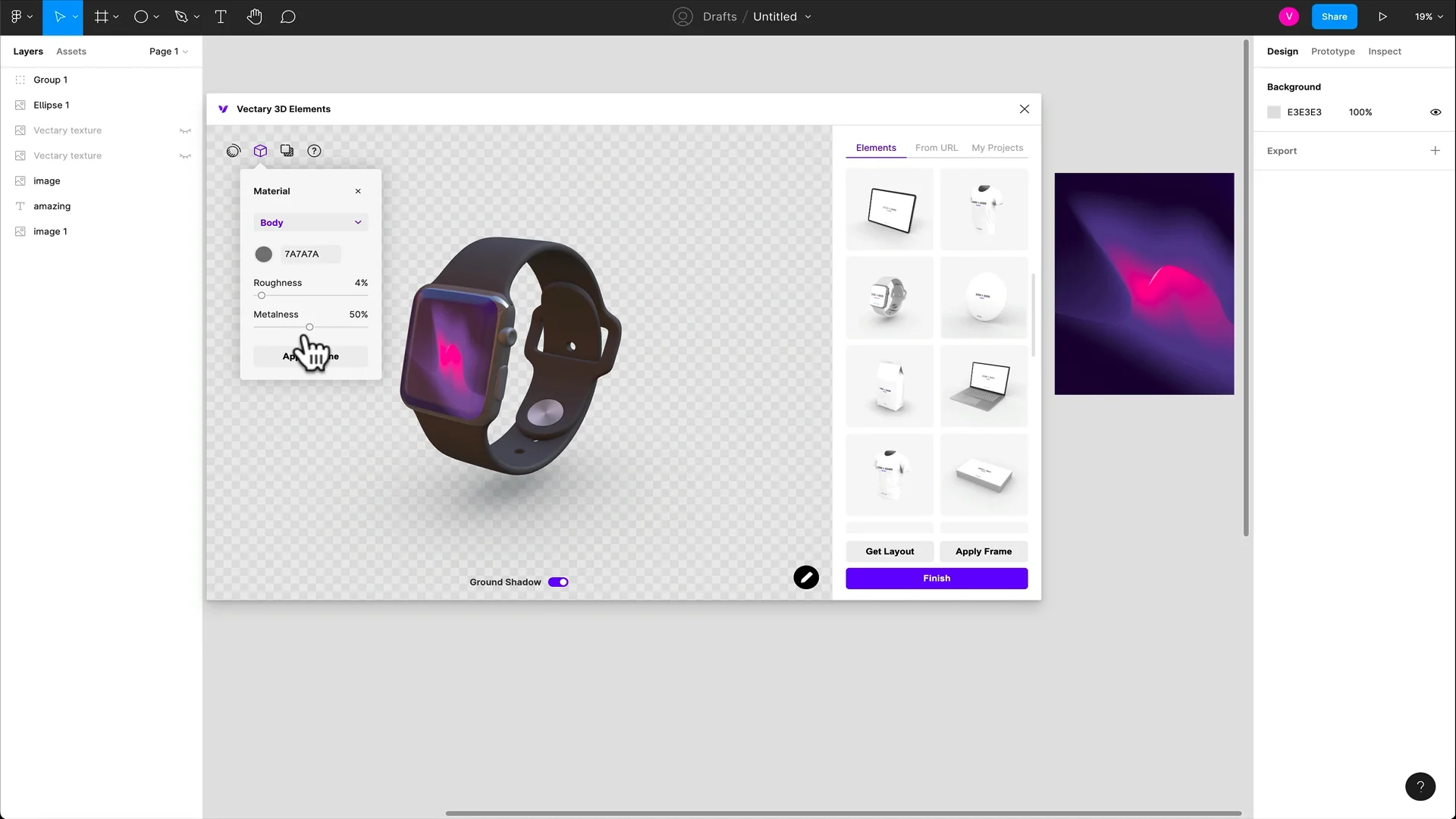This screenshot has width=1456, height=819.
Task: Click the purple 3D cube icon in Vectary panel
Action: pos(260,150)
